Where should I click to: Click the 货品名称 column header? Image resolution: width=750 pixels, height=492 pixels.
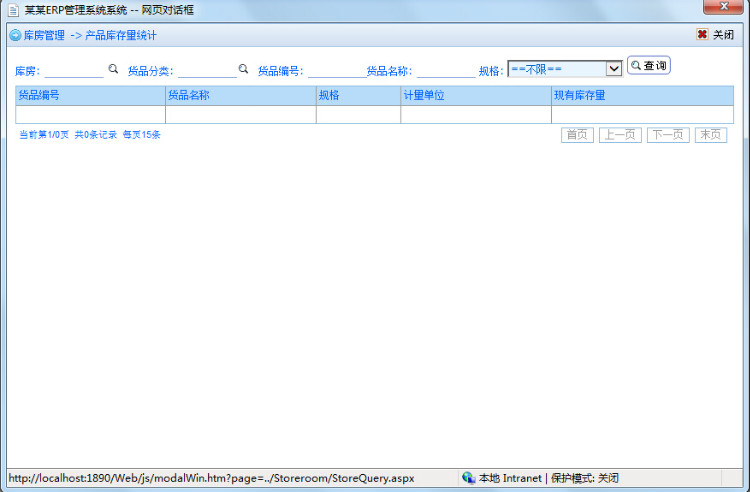click(241, 96)
